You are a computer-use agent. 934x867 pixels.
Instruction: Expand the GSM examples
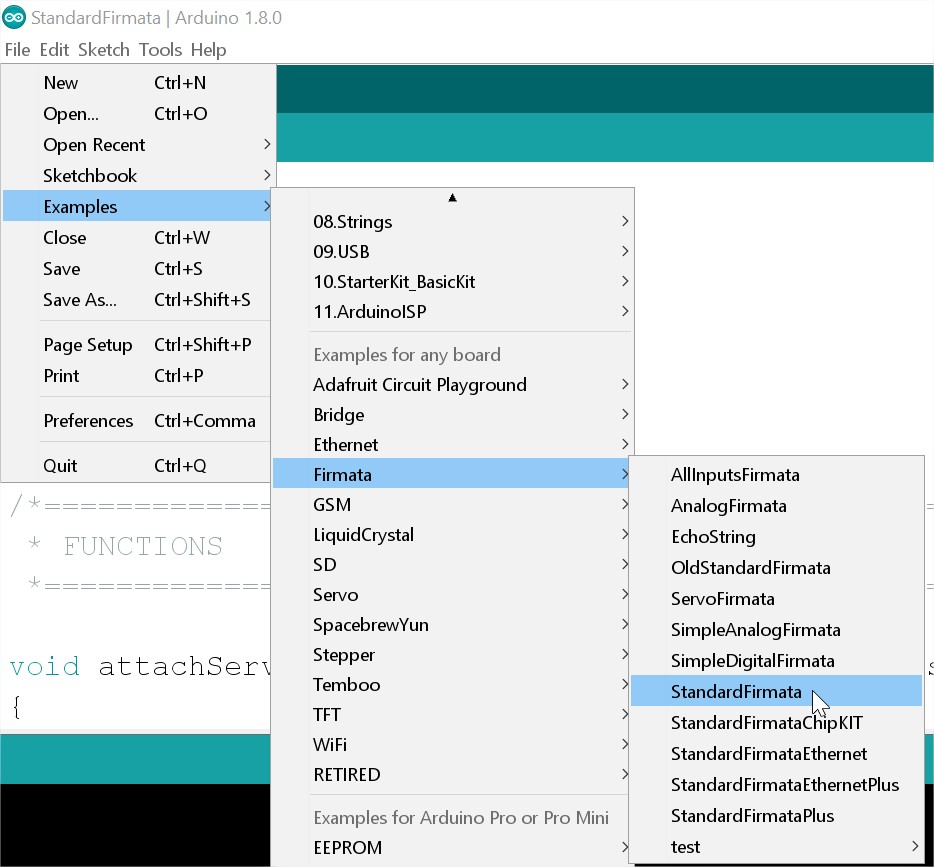click(x=452, y=505)
